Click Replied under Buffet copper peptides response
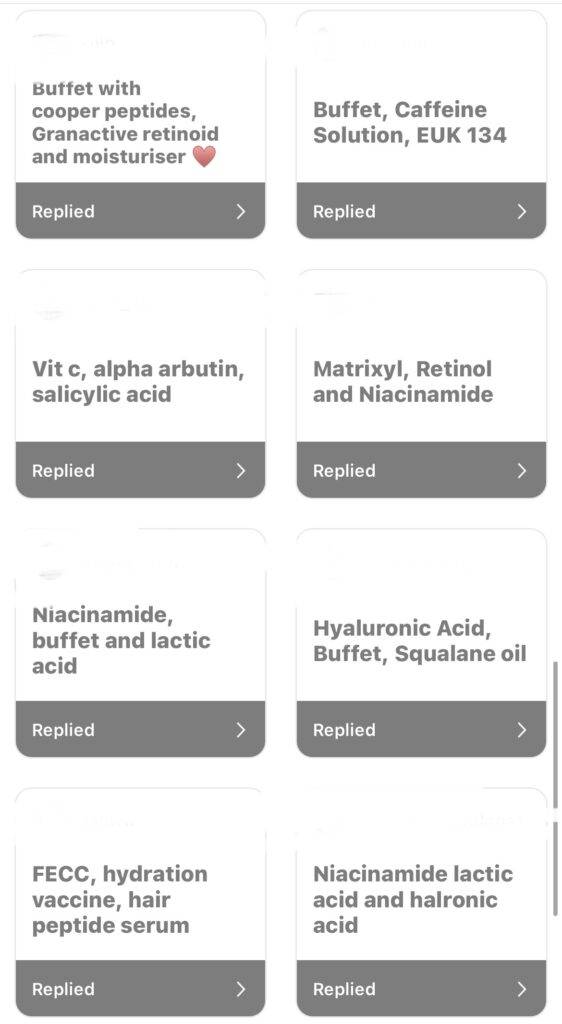The height and width of the screenshot is (1024, 562). coord(63,212)
